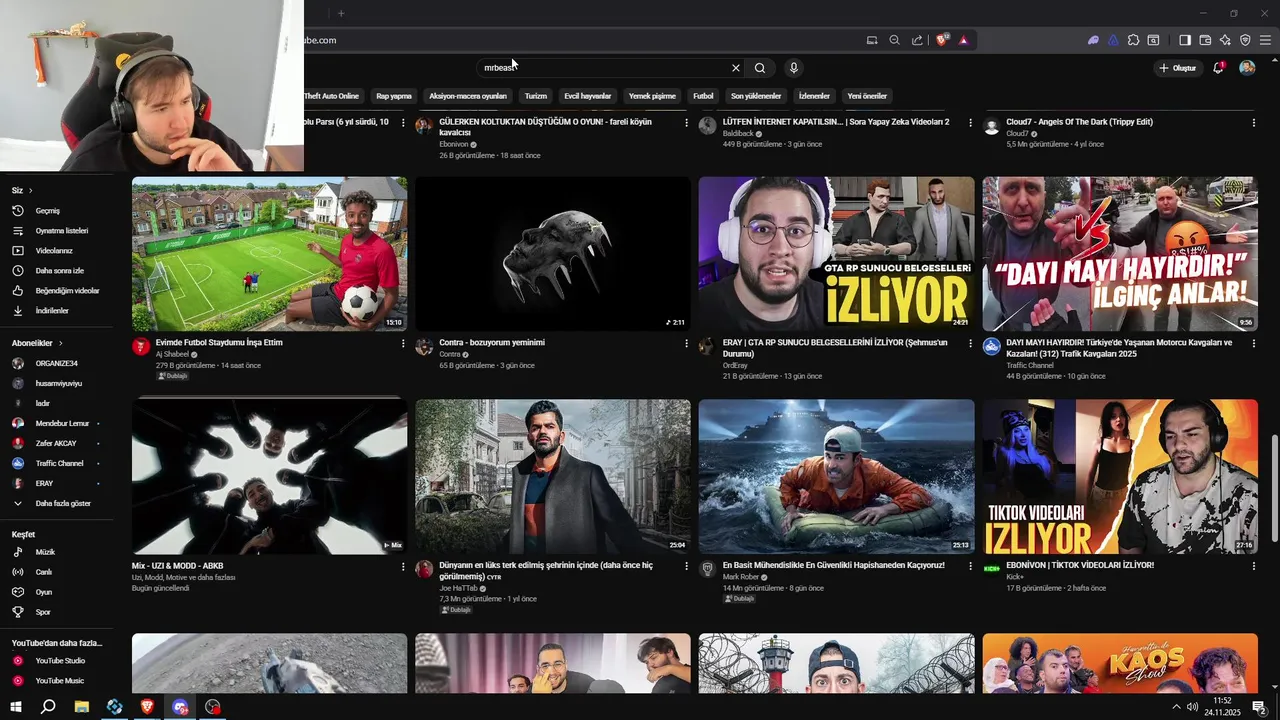Expand the Siz section chevron
The width and height of the screenshot is (1280, 720).
[x=30, y=190]
